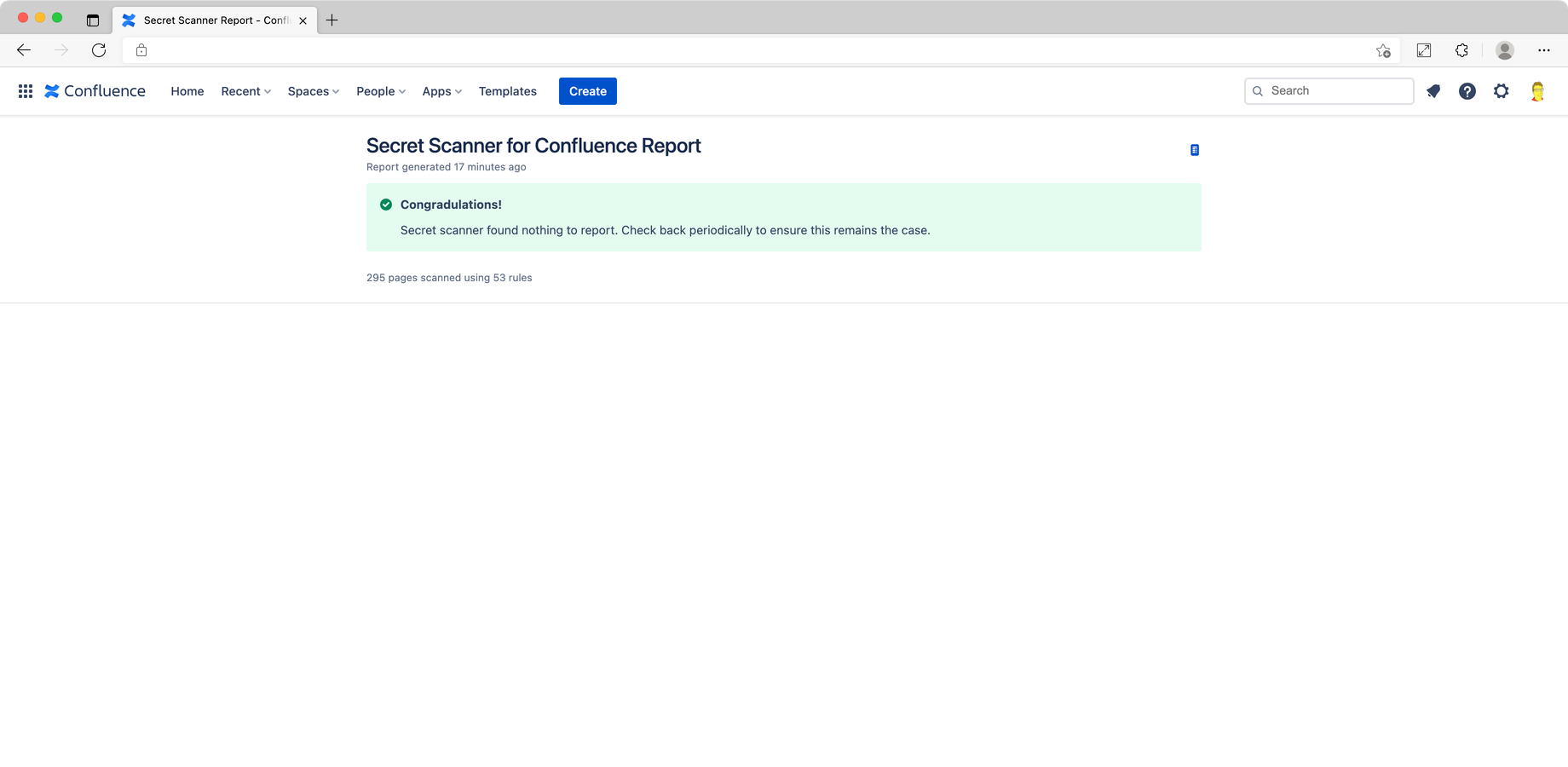This screenshot has height=767, width=1568.
Task: Open a new browser tab
Action: click(332, 20)
